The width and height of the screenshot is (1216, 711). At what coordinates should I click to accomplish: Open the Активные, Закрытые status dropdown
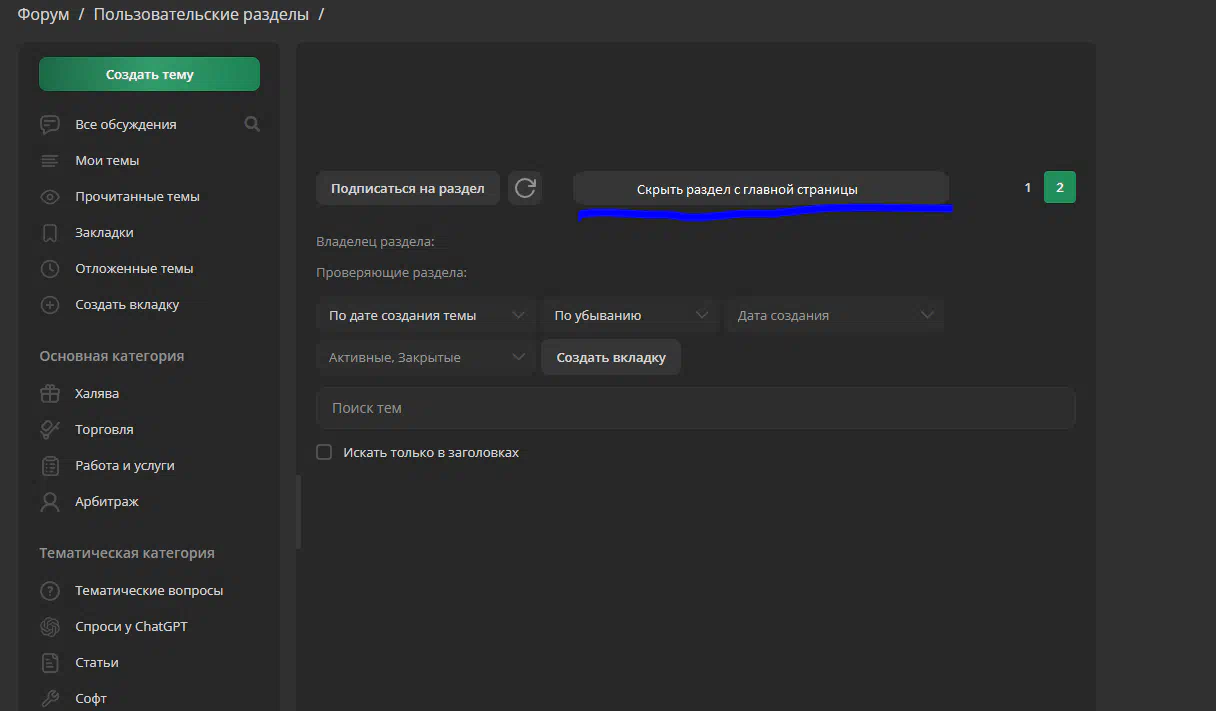click(x=426, y=357)
